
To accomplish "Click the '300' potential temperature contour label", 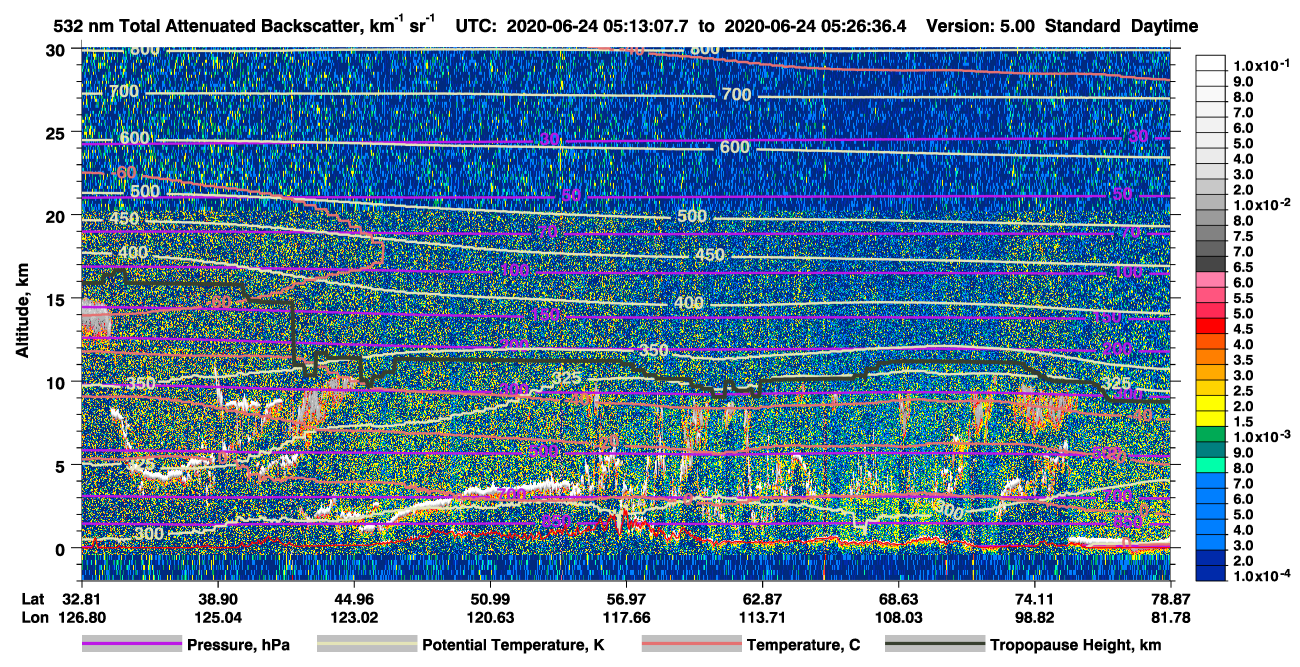I will coord(148,534).
